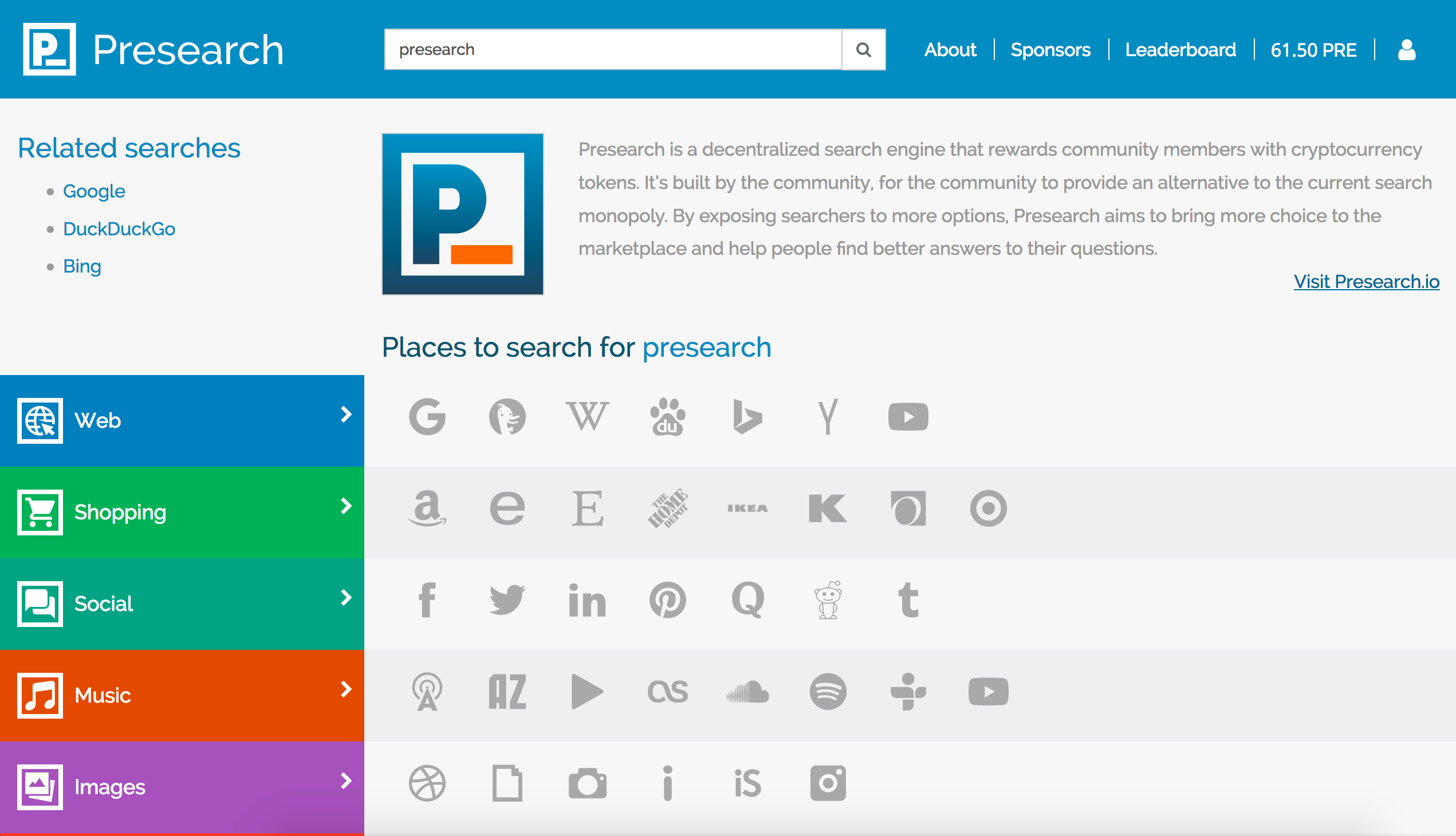The height and width of the screenshot is (836, 1456).
Task: Follow the Visit Presearch.io link
Action: (x=1367, y=282)
